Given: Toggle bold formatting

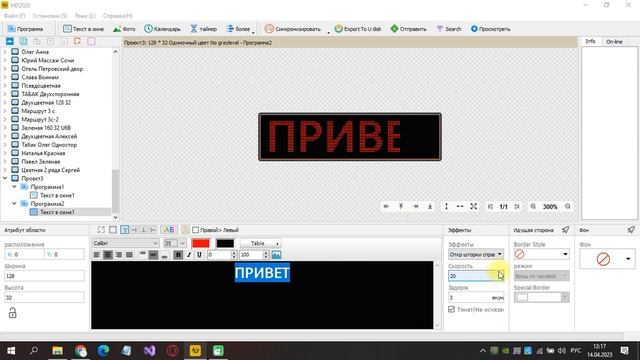Looking at the screenshot, I should pos(178,255).
